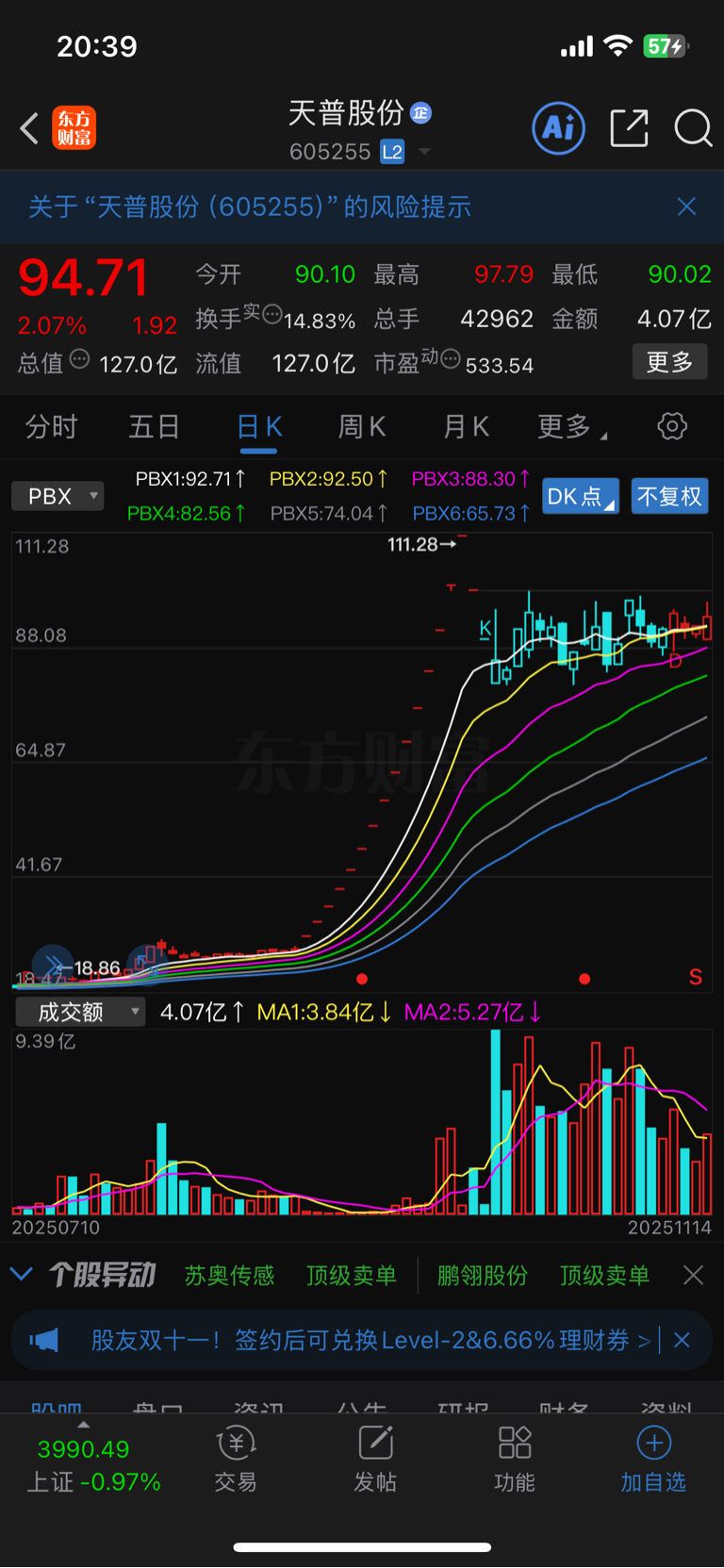This screenshot has height=1568, width=724.
Task: Toggle the DK点 signal button
Action: [581, 496]
